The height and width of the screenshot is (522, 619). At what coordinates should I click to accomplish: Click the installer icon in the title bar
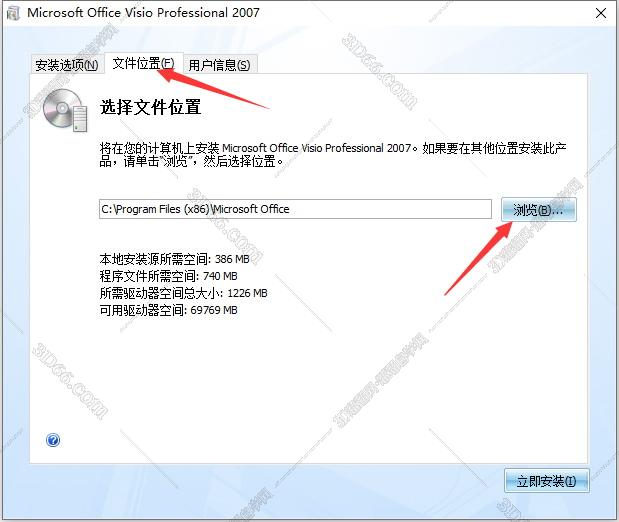[x=13, y=13]
